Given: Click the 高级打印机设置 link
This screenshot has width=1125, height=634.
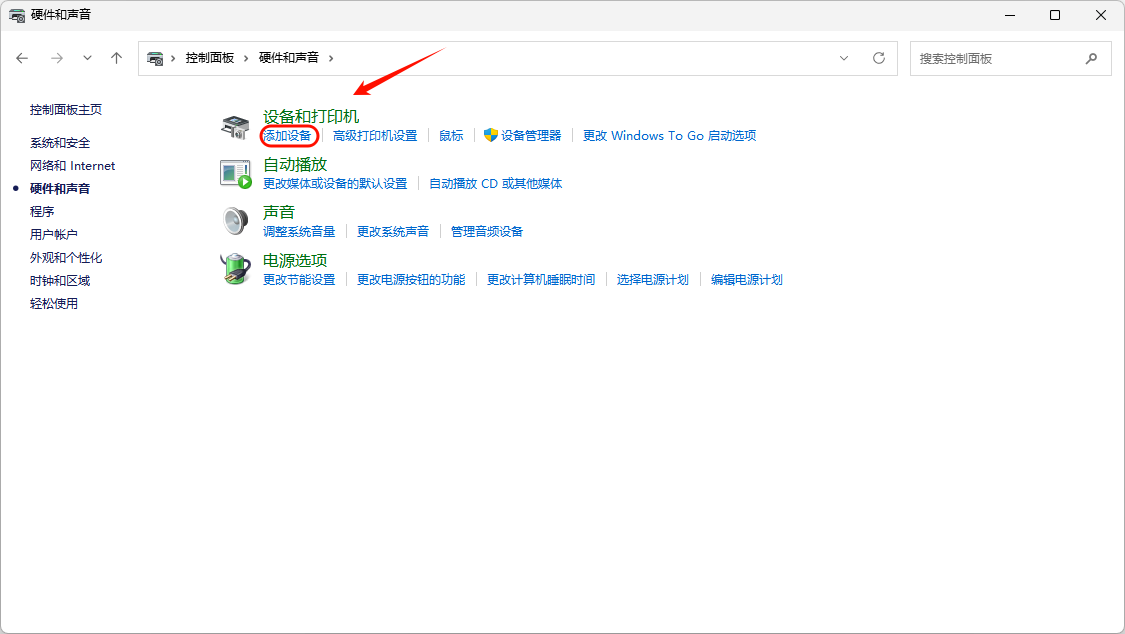Looking at the screenshot, I should [375, 136].
